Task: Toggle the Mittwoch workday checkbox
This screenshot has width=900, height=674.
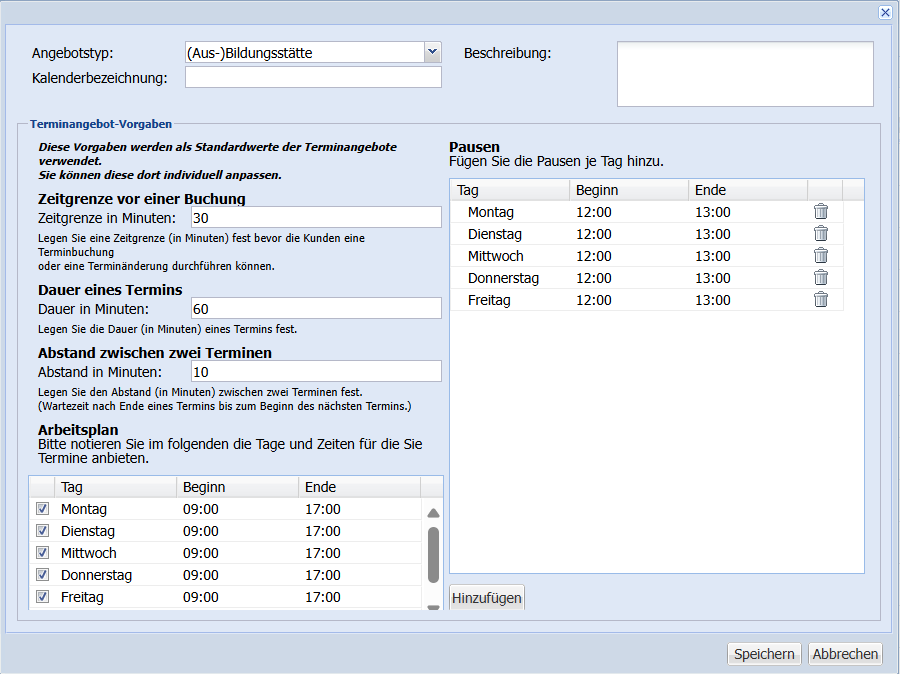Action: point(42,553)
